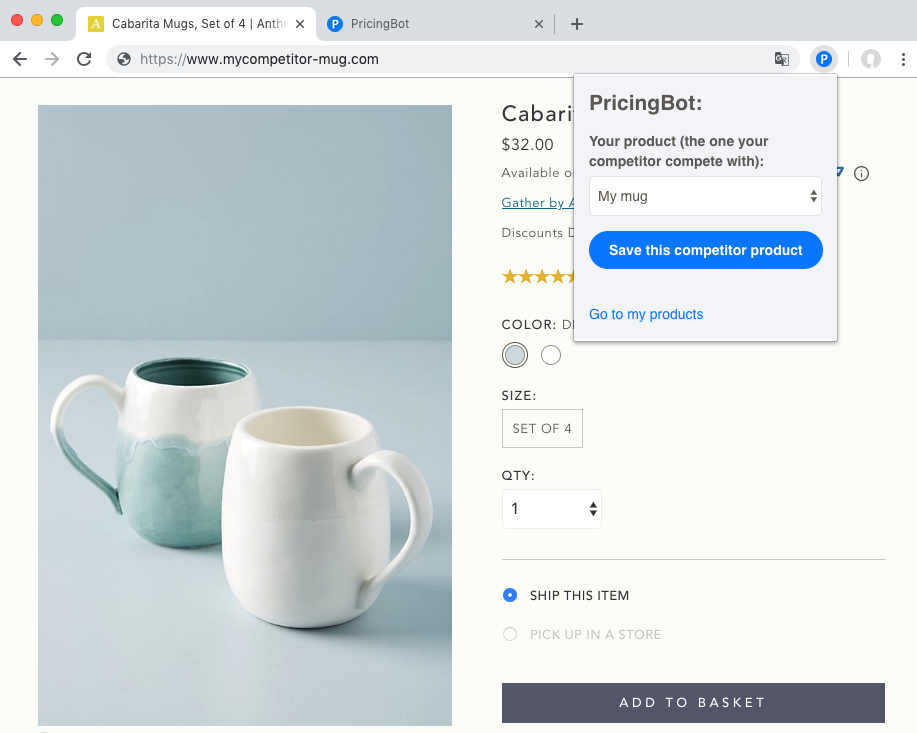Choose the white color swatch

click(x=550, y=355)
